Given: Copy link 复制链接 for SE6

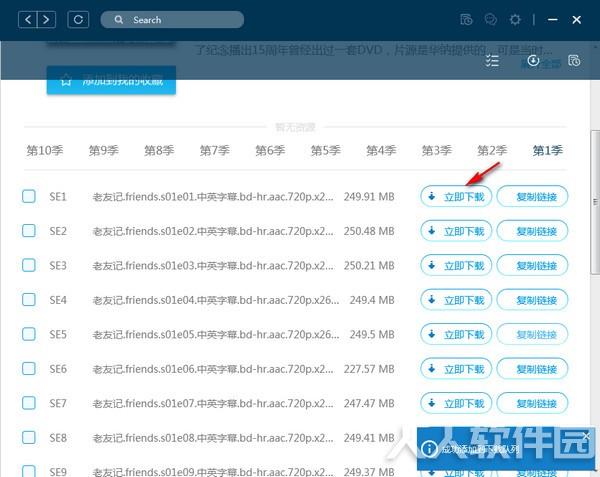Looking at the screenshot, I should pyautogui.click(x=532, y=369).
